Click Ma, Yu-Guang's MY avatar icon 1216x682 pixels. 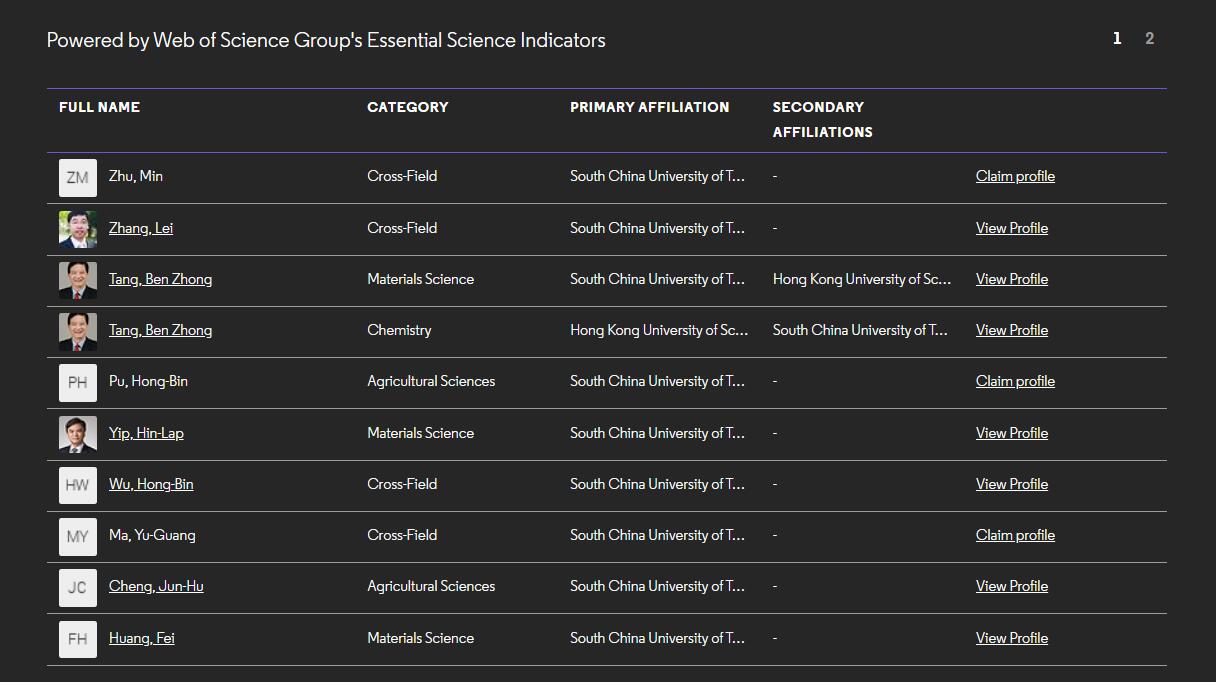coord(78,536)
